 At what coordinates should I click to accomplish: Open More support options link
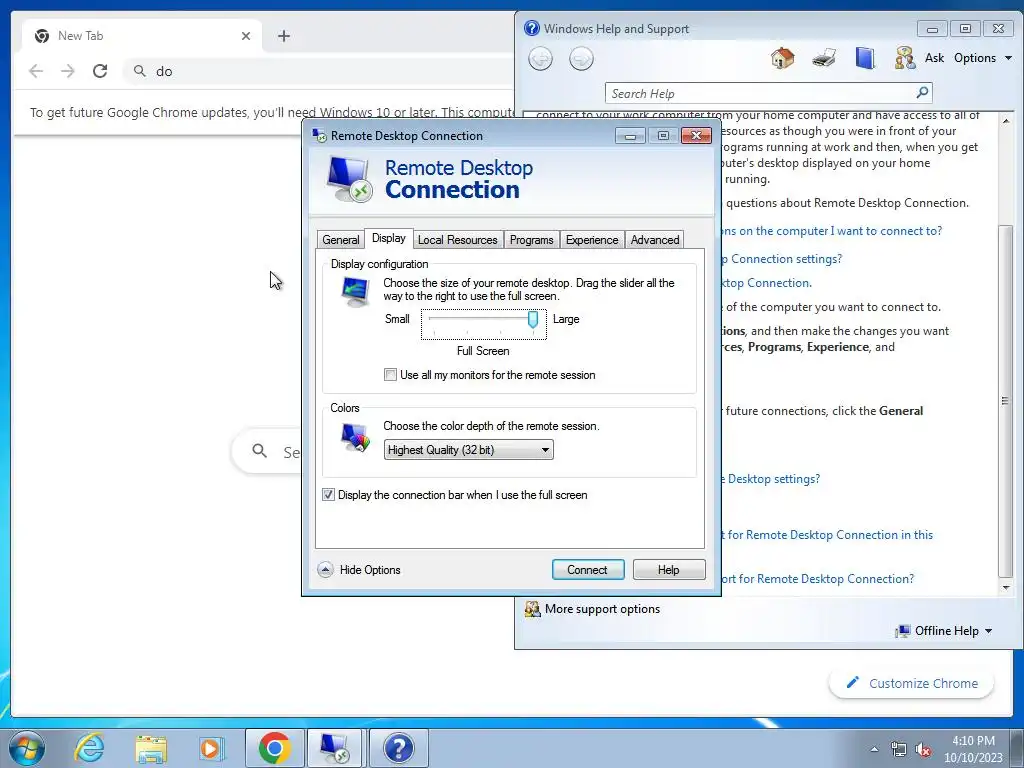pyautogui.click(x=602, y=609)
